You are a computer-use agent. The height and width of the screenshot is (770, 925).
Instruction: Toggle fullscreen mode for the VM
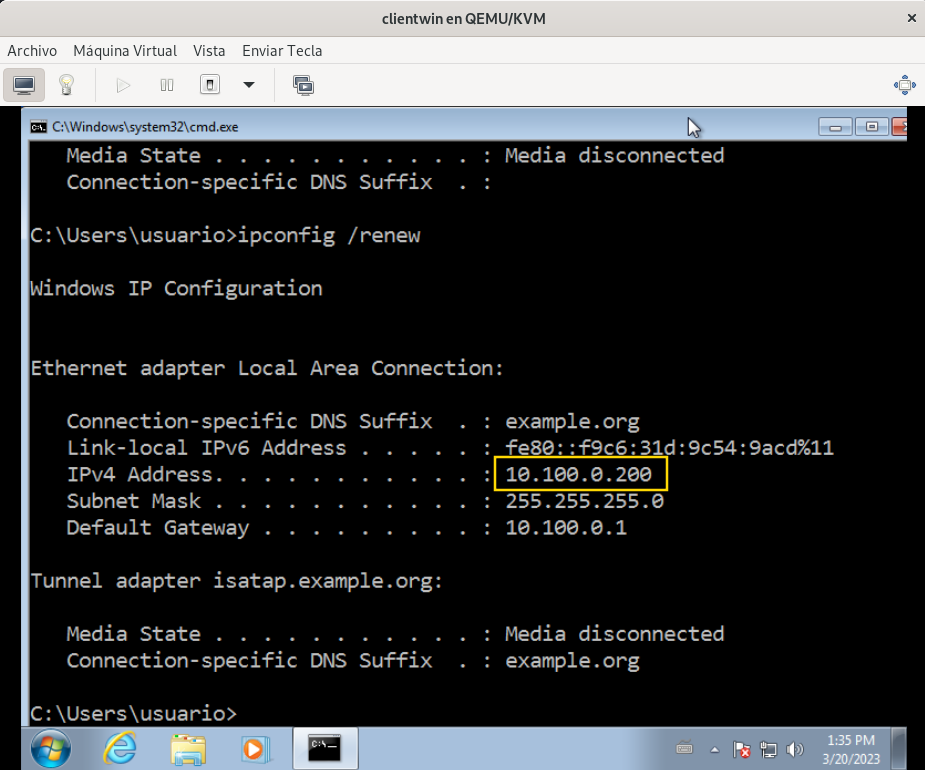click(902, 85)
